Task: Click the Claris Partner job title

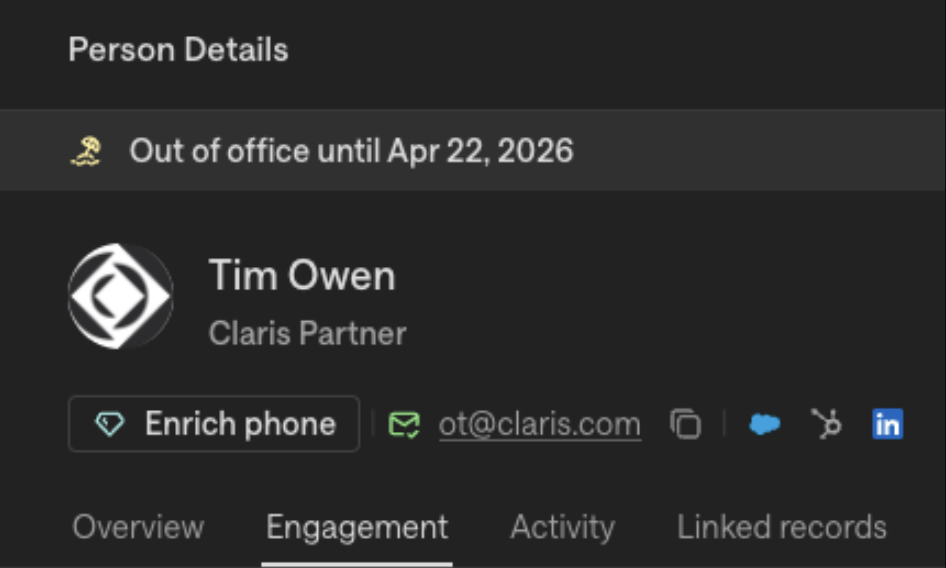Action: point(307,333)
